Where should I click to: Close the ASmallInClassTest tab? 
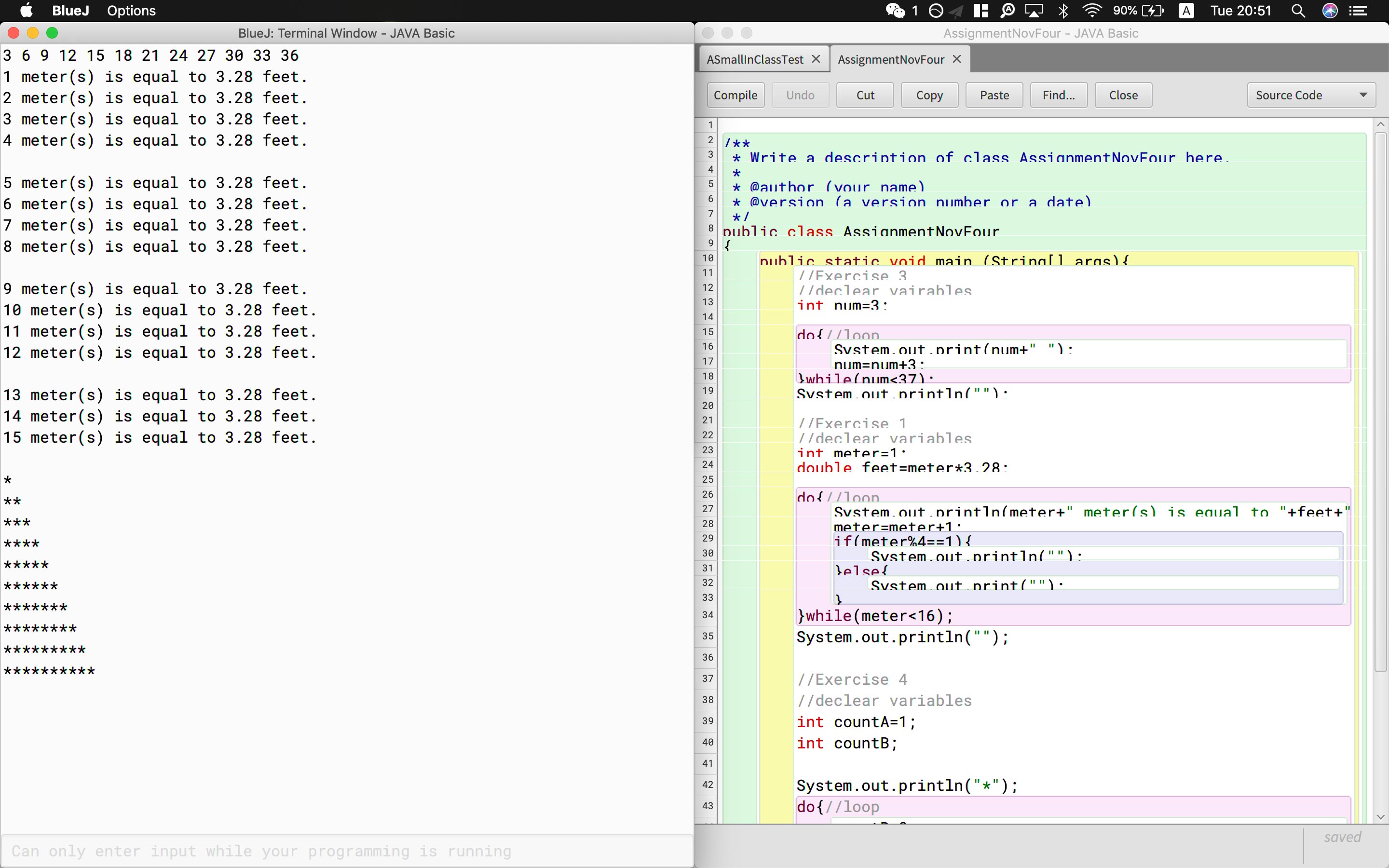pos(816,59)
